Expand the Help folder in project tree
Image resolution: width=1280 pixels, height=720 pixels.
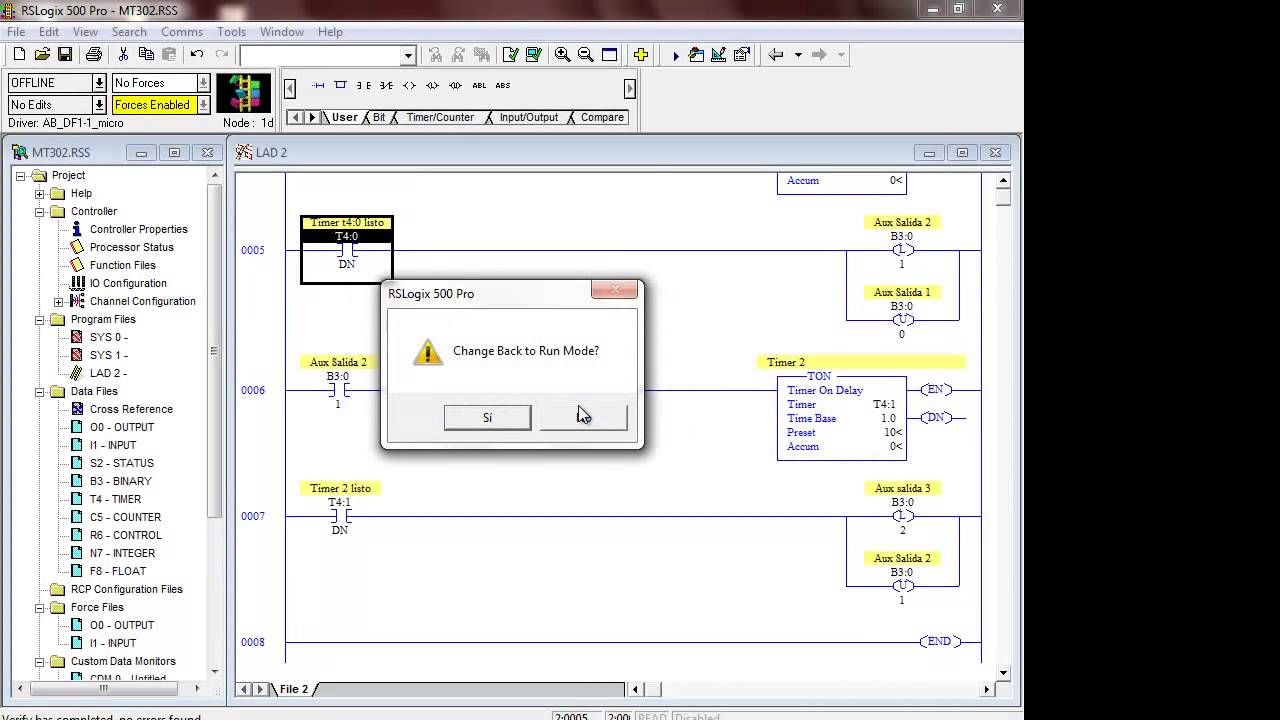pos(40,194)
